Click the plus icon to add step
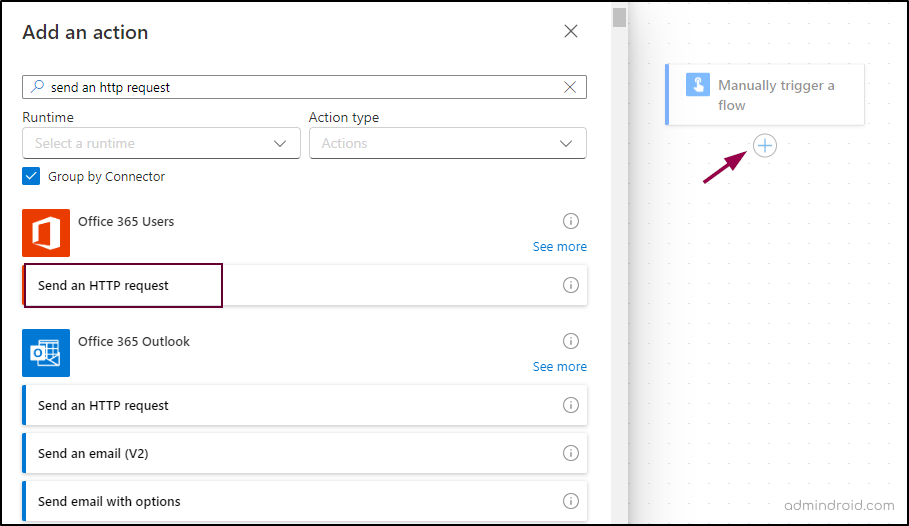Viewport: 909px width, 526px height. [765, 146]
